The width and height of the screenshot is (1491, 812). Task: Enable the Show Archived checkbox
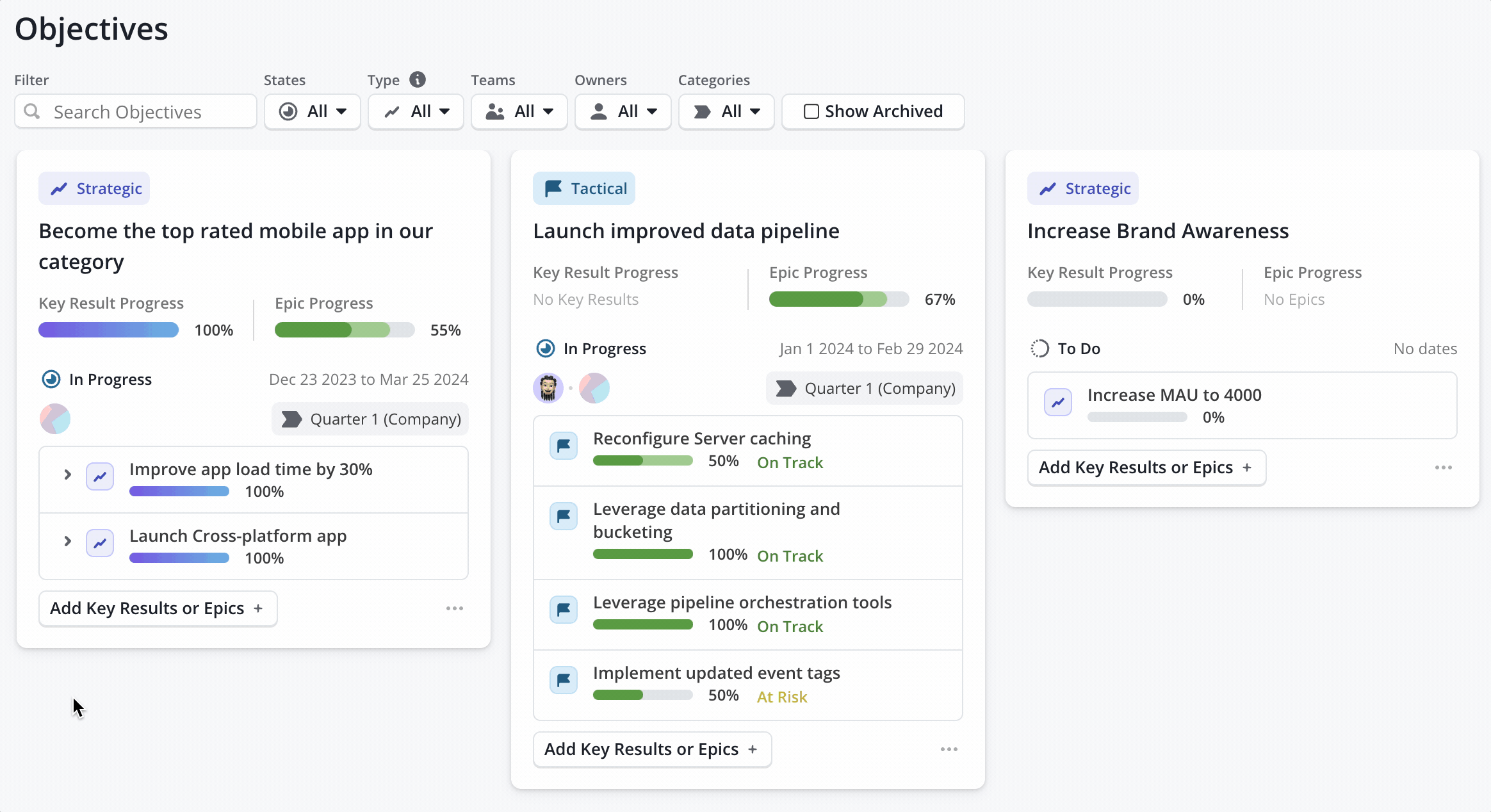click(x=811, y=111)
